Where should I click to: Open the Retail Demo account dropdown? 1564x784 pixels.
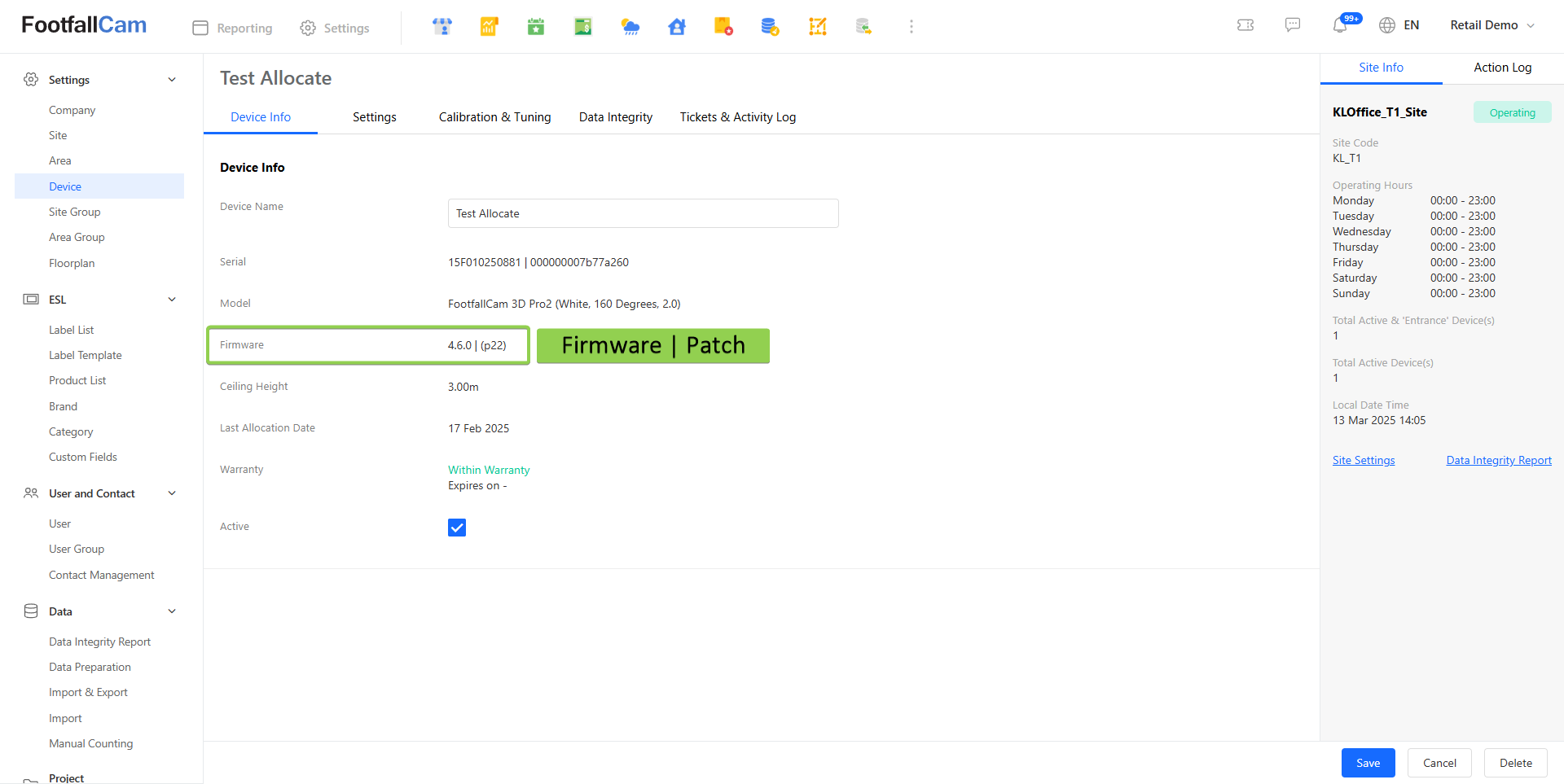[x=1492, y=25]
